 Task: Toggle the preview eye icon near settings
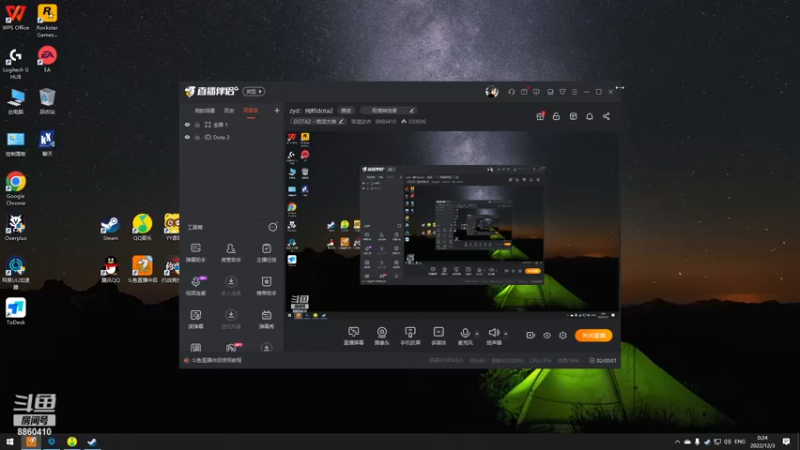point(547,335)
